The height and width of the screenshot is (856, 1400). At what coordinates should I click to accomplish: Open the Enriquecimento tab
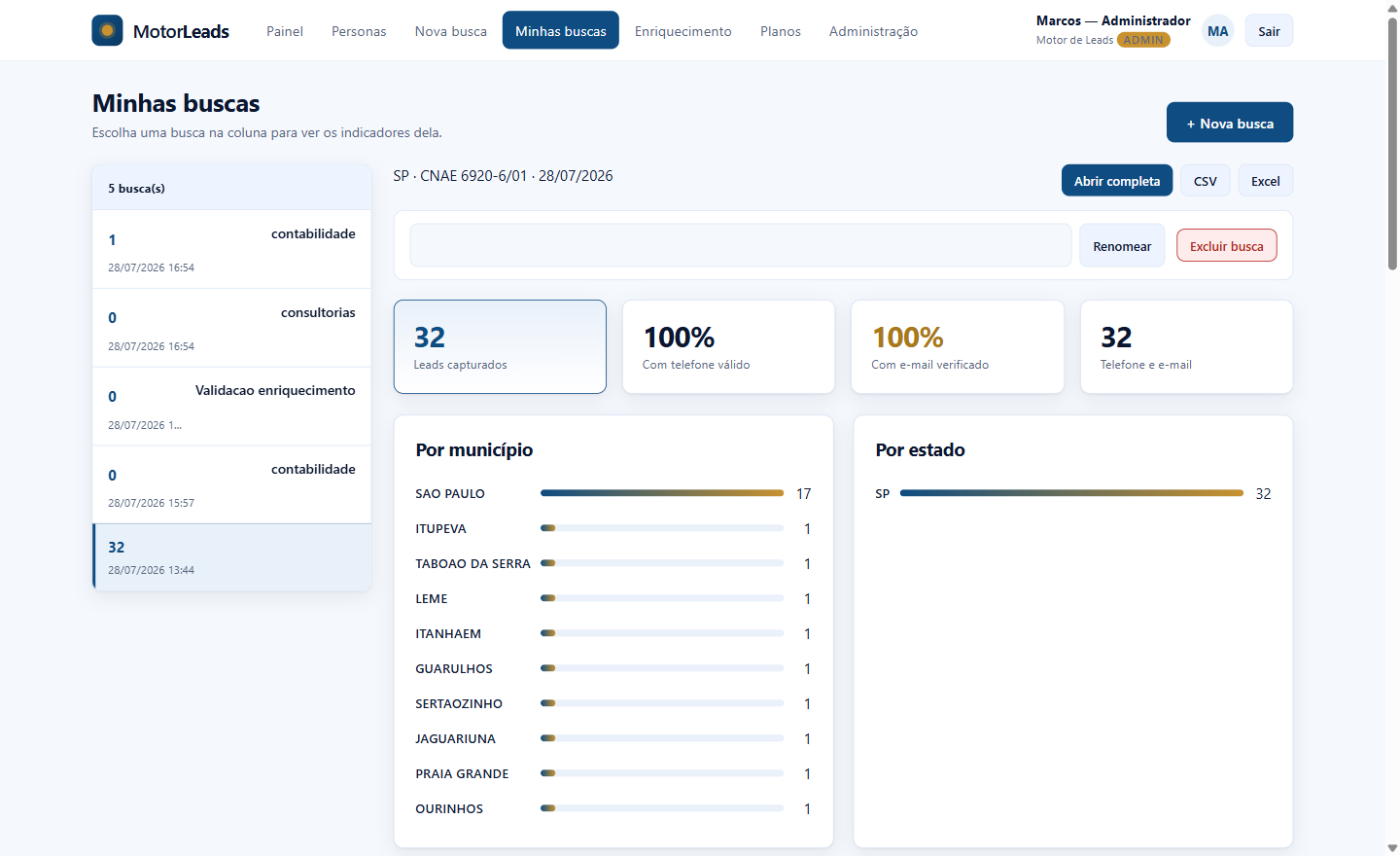coord(683,31)
